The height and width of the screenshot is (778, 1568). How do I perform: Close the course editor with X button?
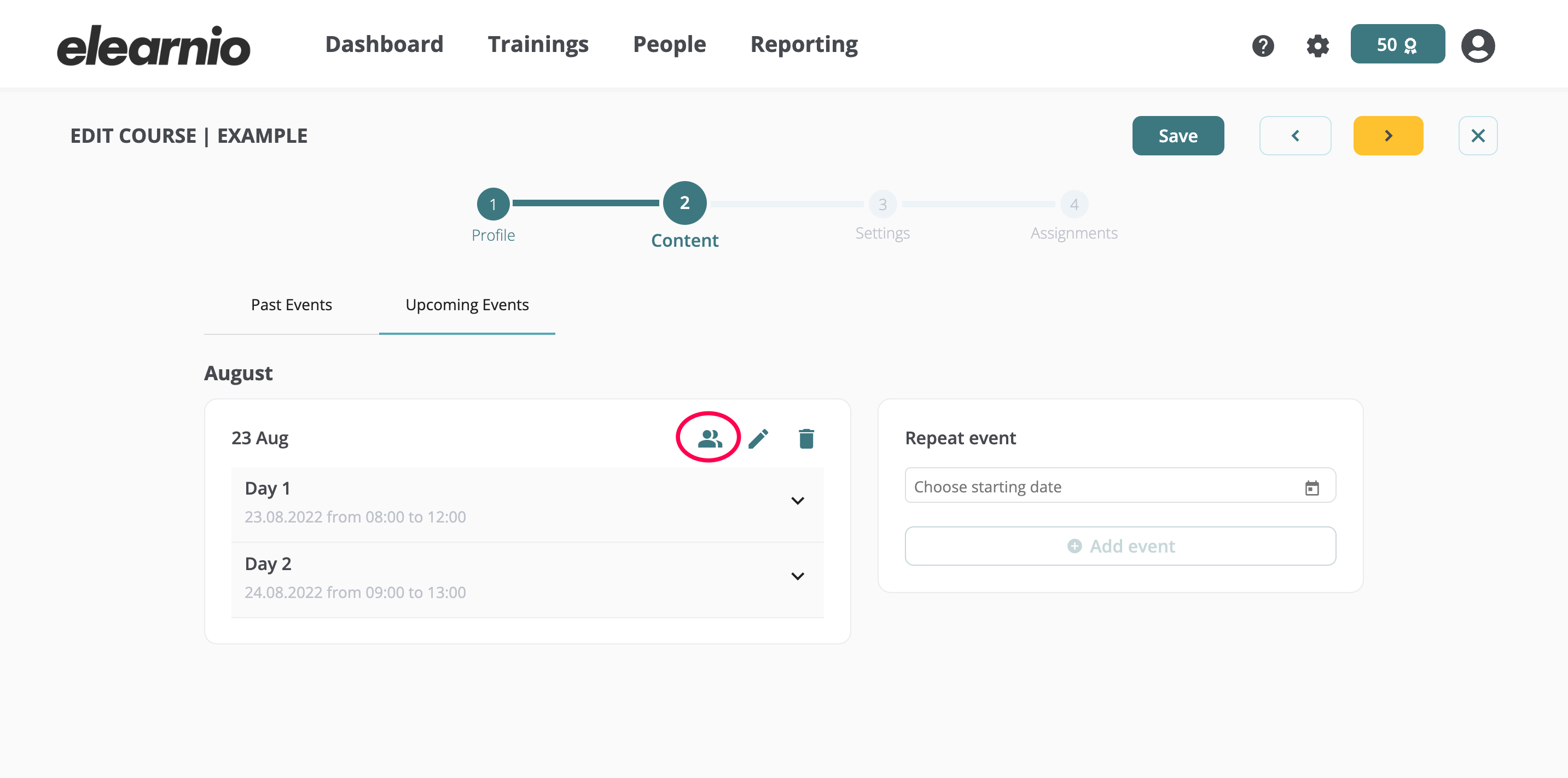1478,136
